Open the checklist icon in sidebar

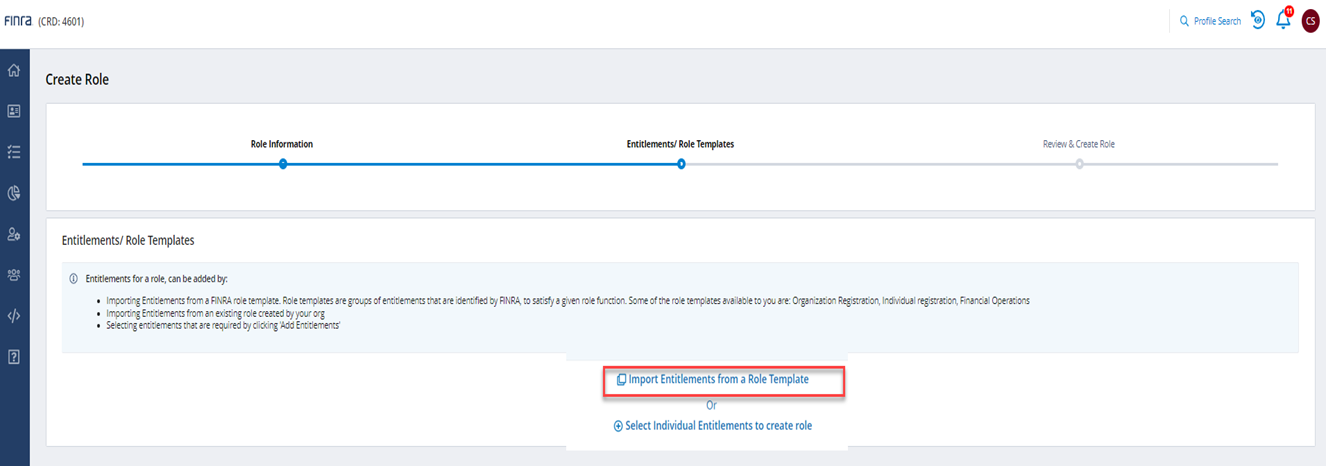[x=14, y=153]
